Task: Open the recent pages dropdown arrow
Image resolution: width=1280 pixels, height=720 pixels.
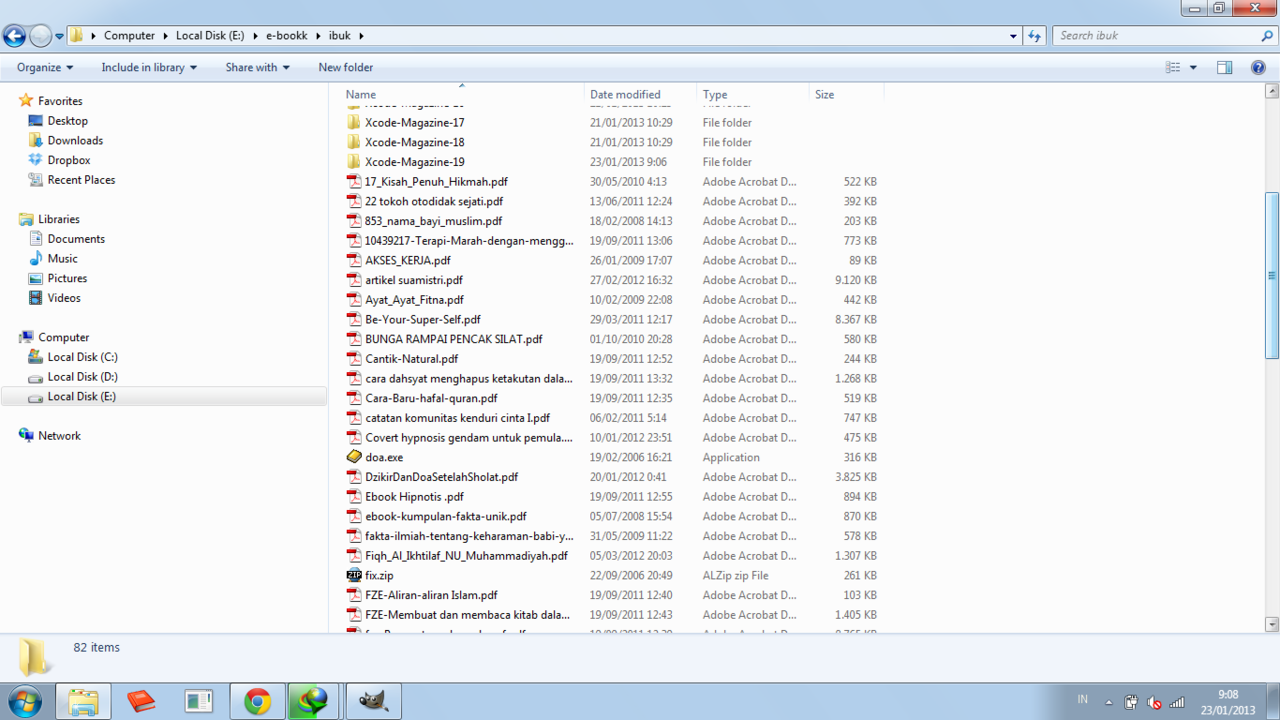Action: (x=59, y=36)
